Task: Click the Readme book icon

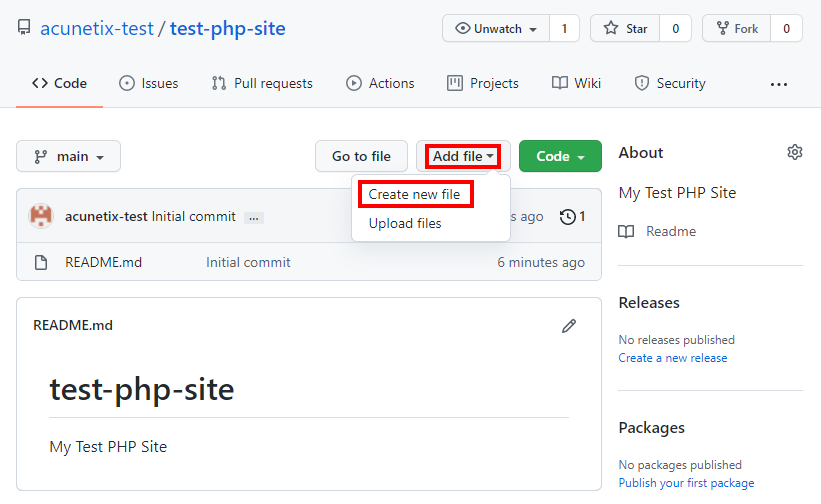Action: 626,231
